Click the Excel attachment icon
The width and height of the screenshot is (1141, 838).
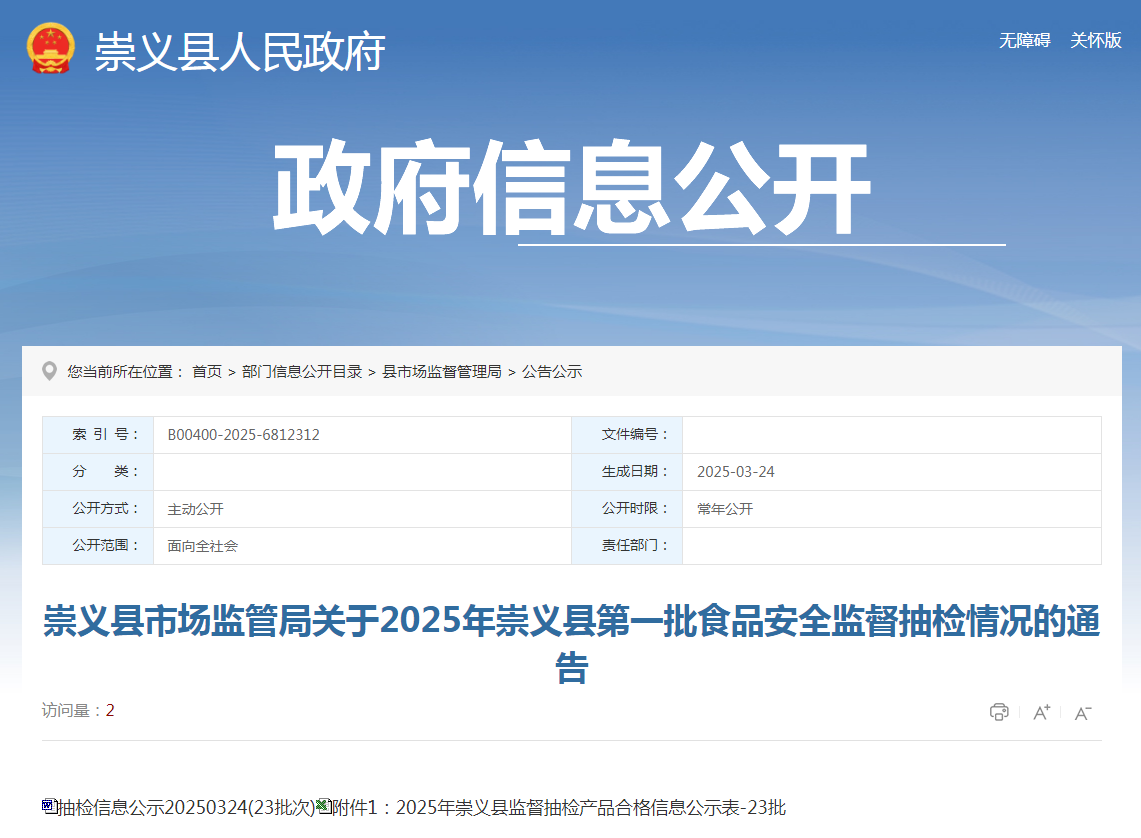point(324,806)
